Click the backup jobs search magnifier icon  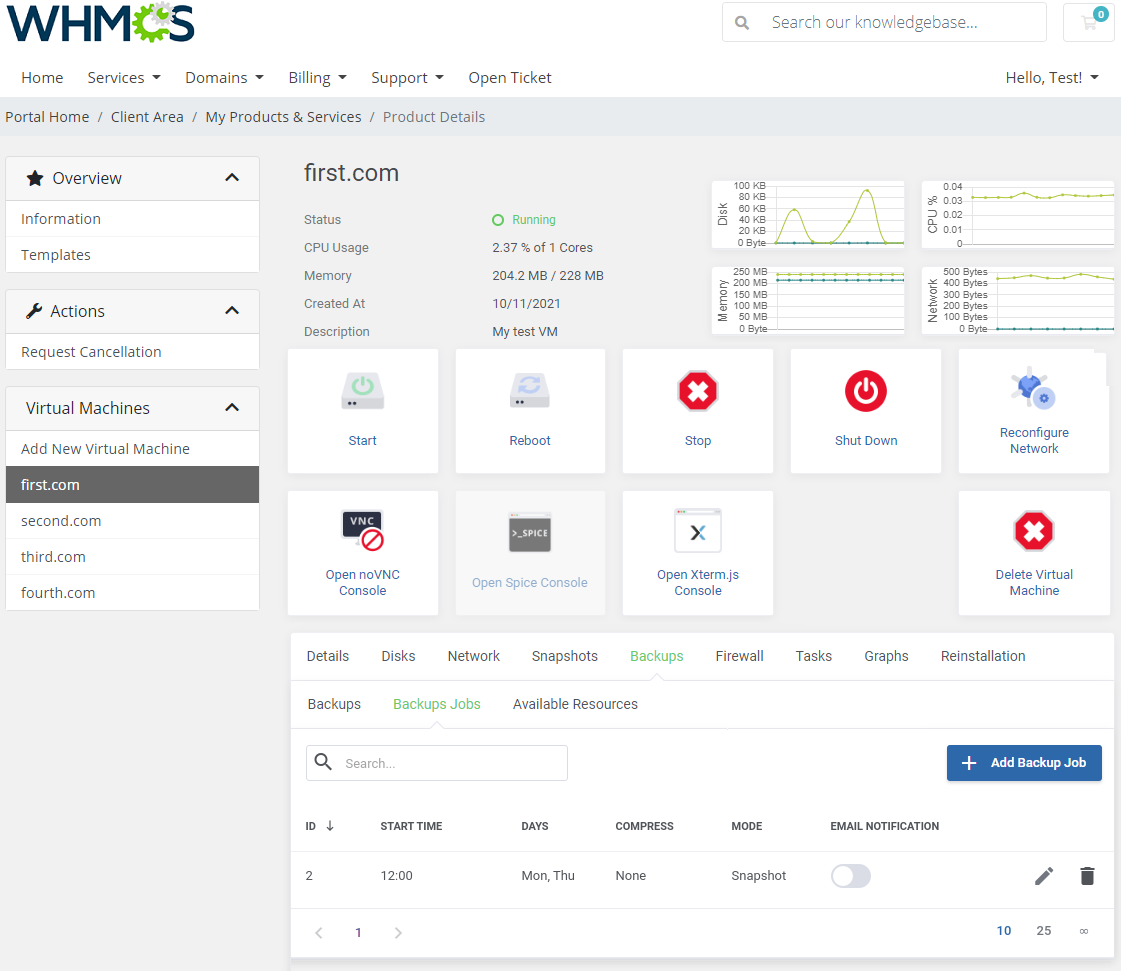(x=323, y=762)
